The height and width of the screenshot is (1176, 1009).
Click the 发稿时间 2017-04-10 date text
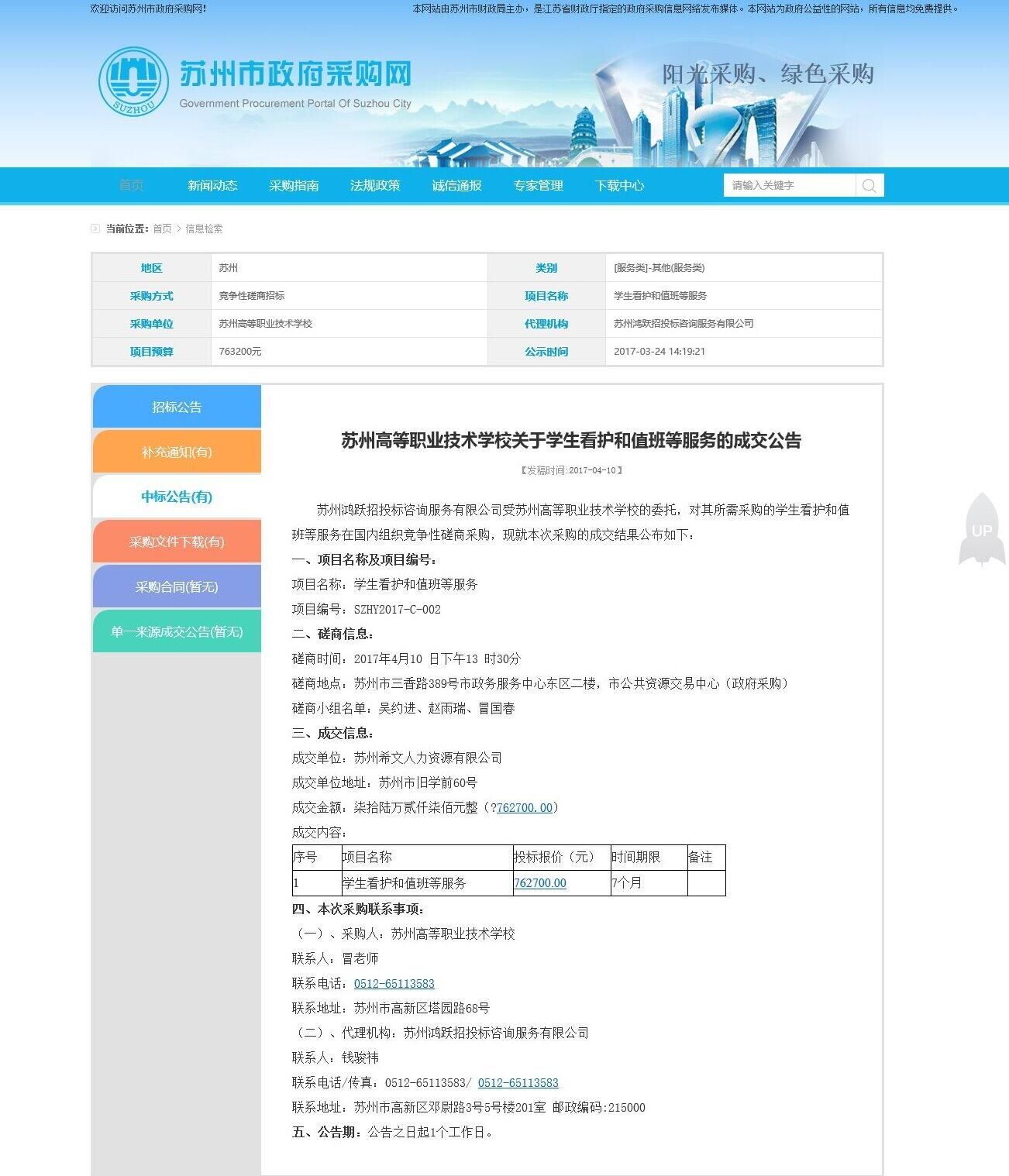(x=572, y=470)
